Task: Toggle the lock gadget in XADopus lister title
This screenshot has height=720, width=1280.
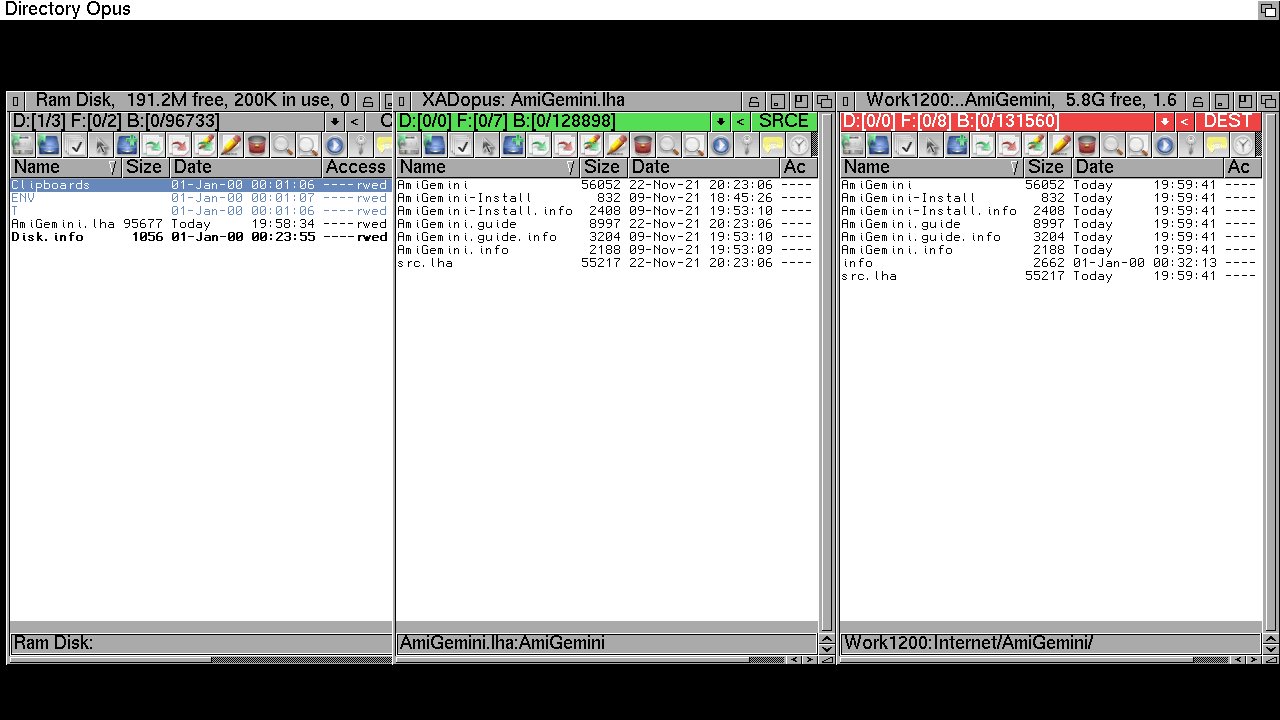Action: click(x=753, y=101)
